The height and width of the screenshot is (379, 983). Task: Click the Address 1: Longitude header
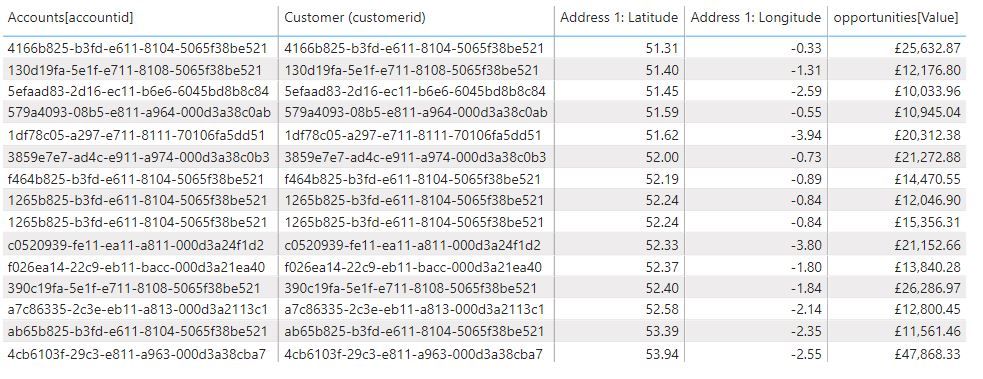[755, 18]
